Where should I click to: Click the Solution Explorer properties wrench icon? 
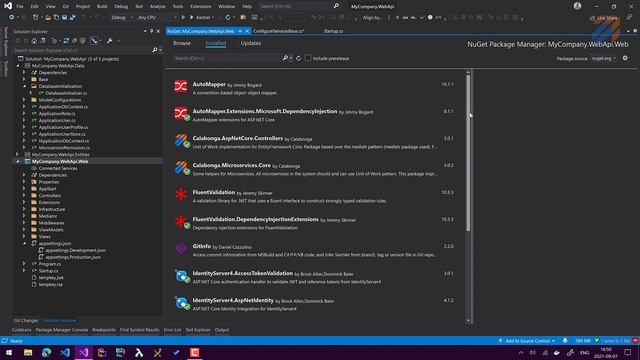109,41
